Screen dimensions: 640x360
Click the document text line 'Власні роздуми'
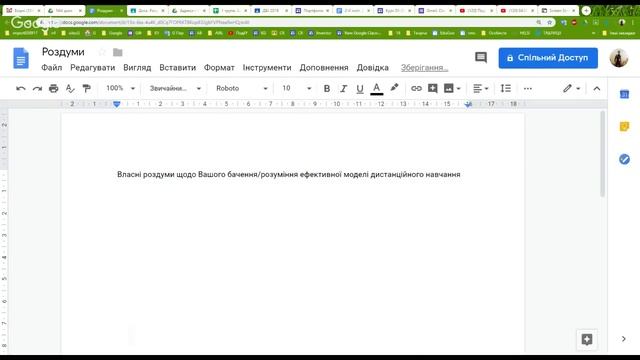click(289, 174)
